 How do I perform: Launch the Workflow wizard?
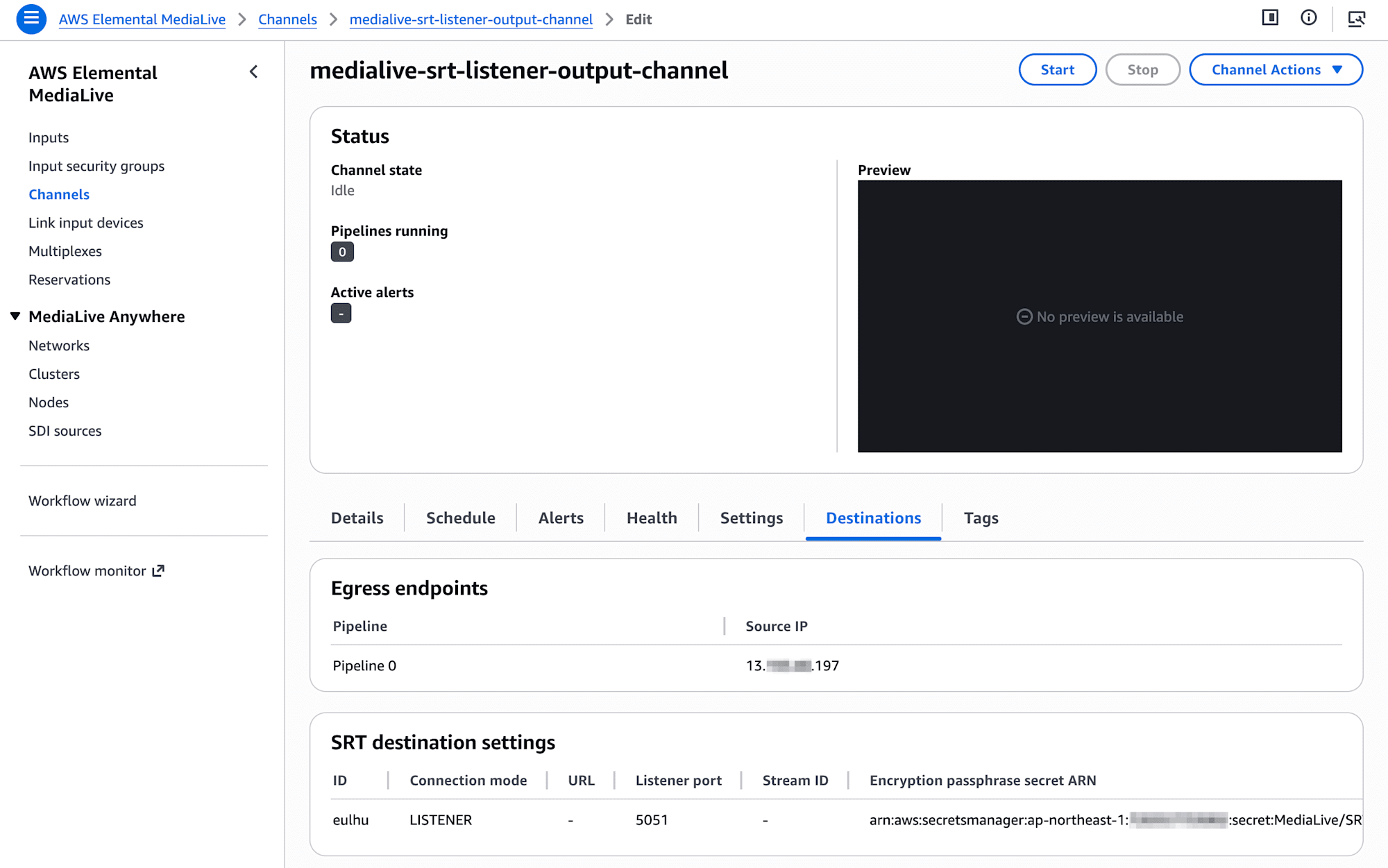tap(83, 501)
